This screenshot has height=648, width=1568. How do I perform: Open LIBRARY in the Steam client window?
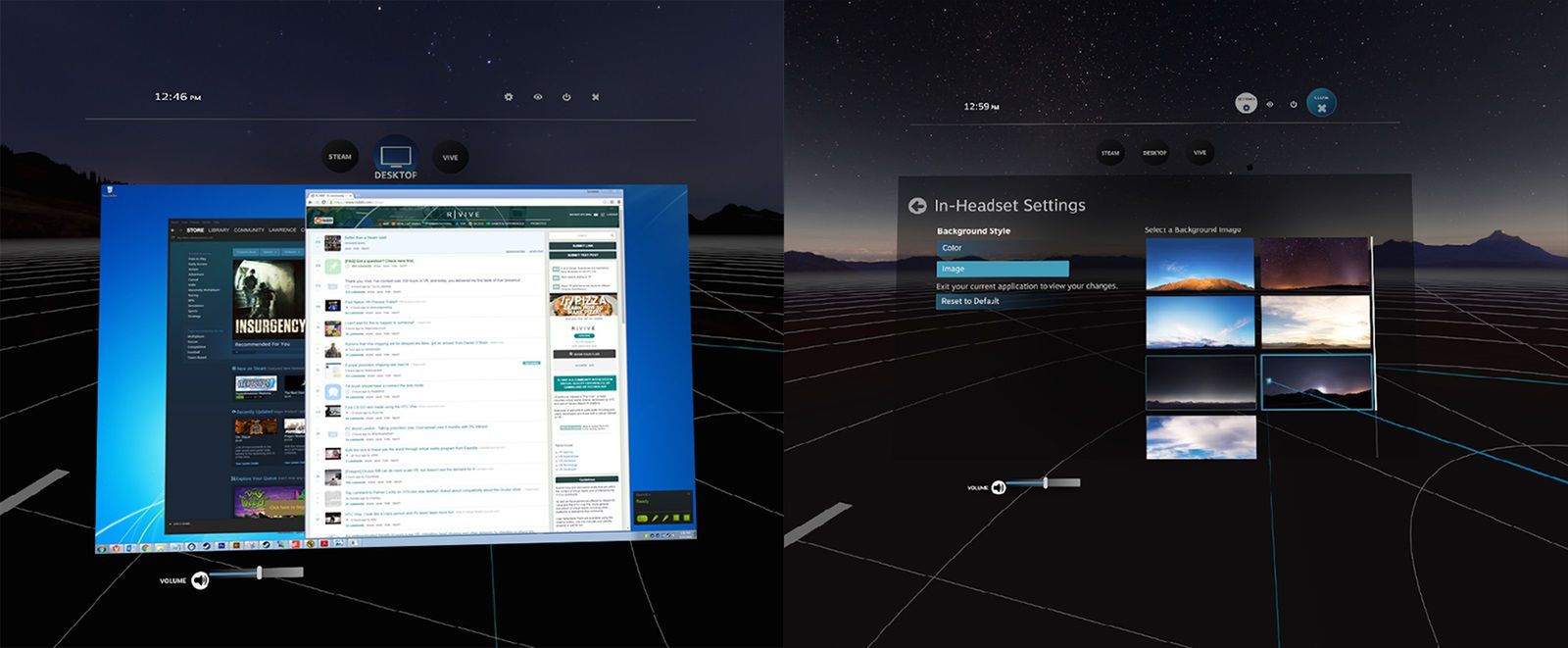pos(219,230)
